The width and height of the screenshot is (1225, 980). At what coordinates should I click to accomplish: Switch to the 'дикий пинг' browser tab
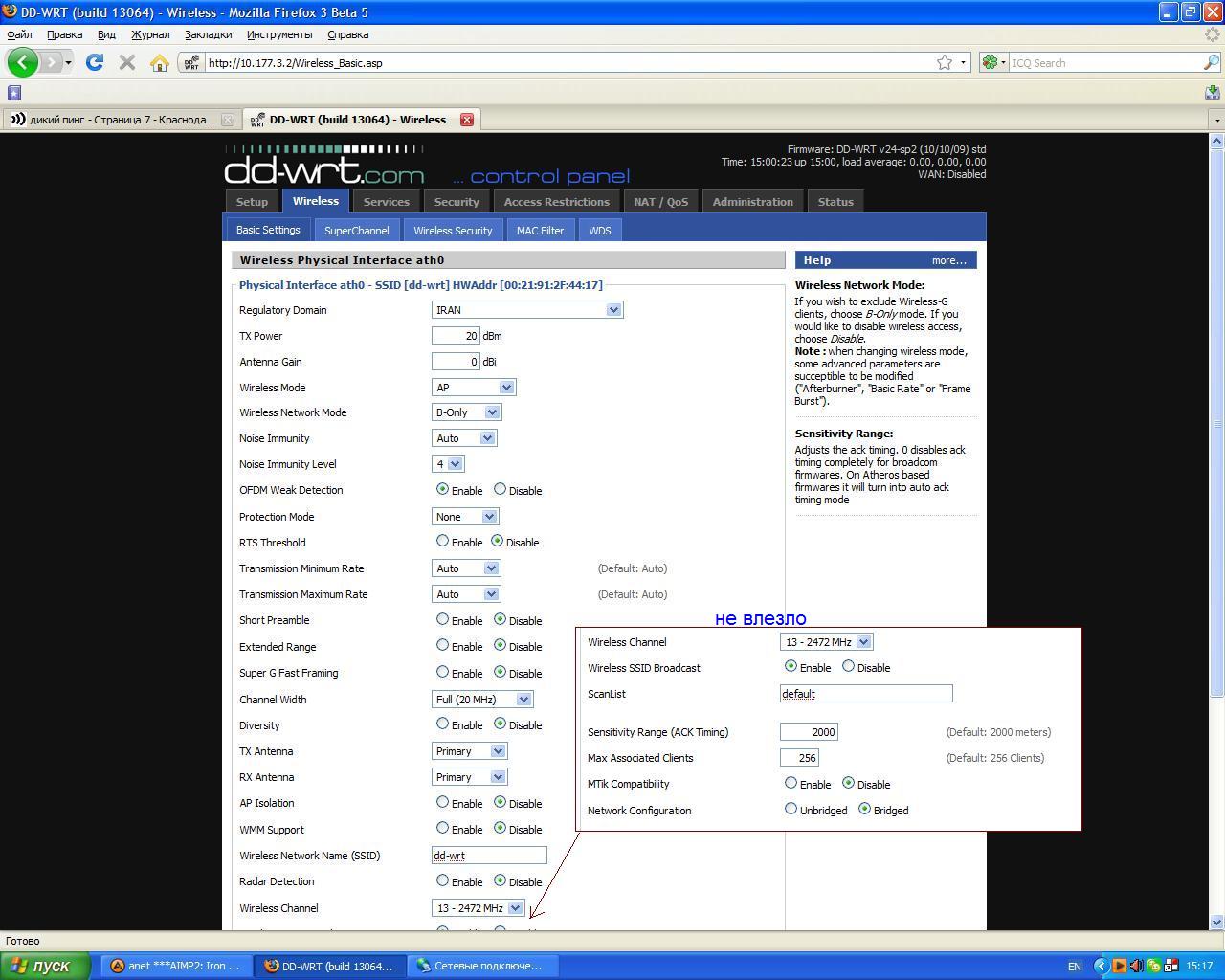(x=121, y=120)
